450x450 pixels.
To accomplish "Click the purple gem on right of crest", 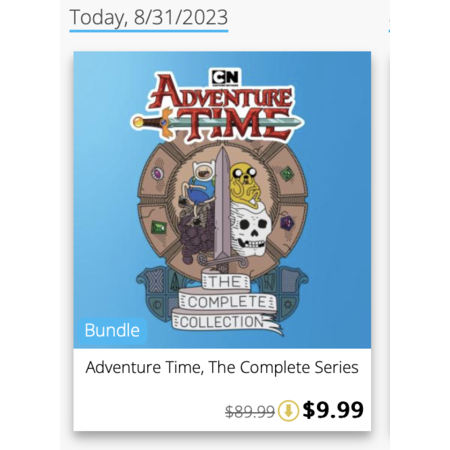I will coord(287,223).
